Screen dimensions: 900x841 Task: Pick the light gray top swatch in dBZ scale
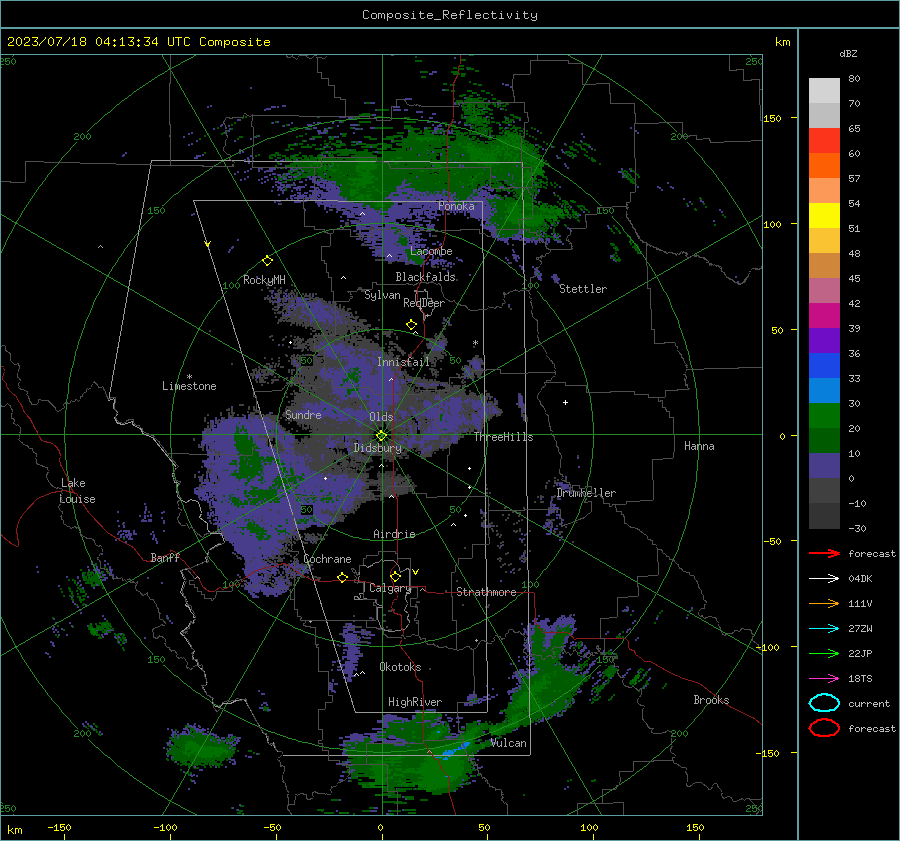[824, 91]
